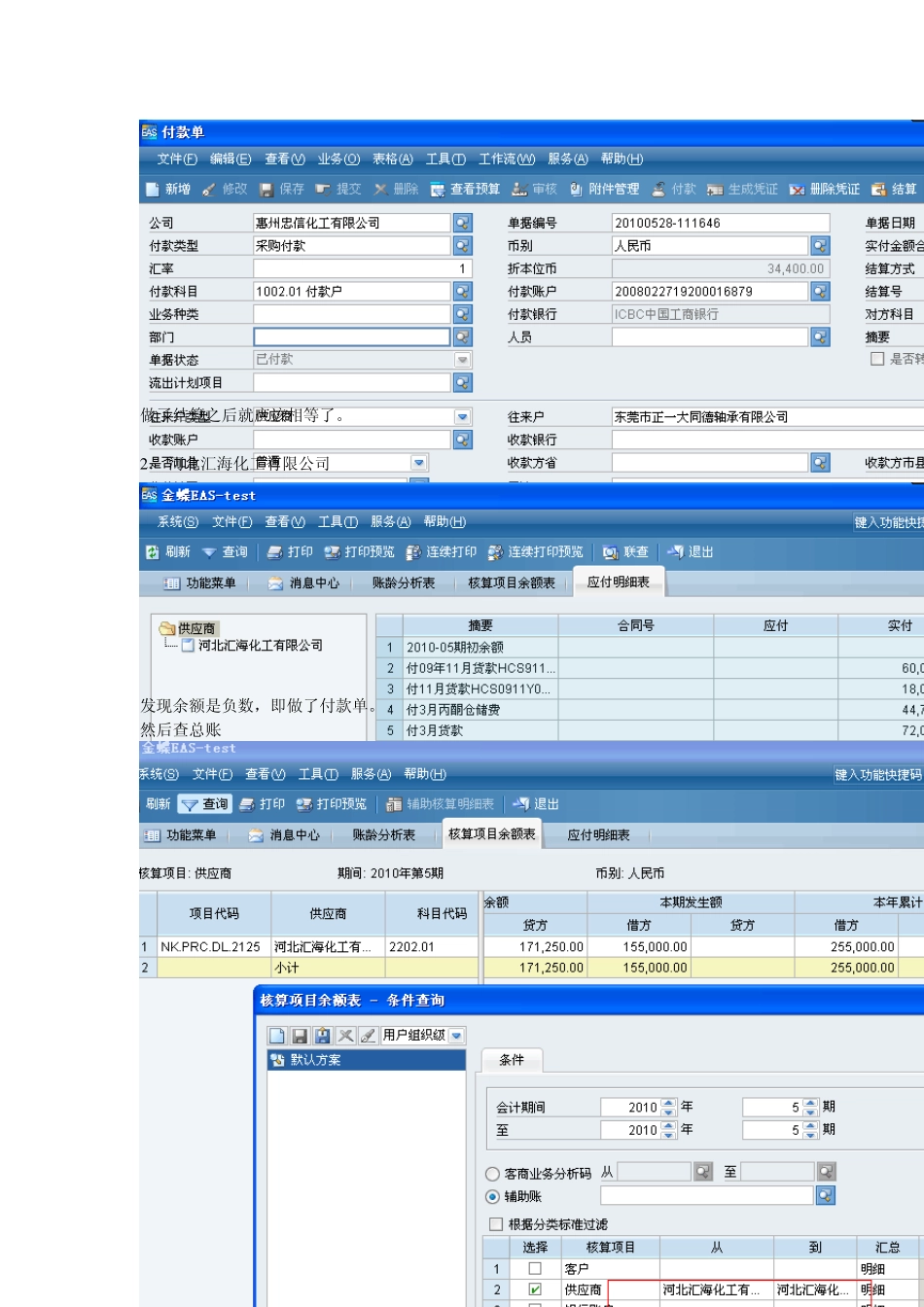Open the 用户组织级 dropdown
This screenshot has width=924, height=1307.
click(457, 1036)
